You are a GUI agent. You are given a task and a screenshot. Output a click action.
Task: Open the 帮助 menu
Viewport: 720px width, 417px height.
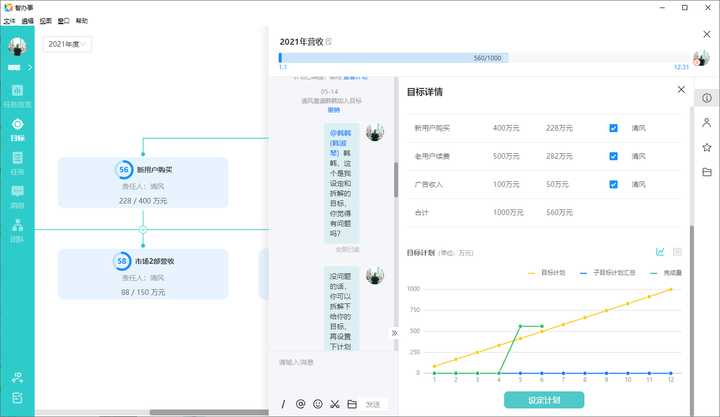point(82,21)
